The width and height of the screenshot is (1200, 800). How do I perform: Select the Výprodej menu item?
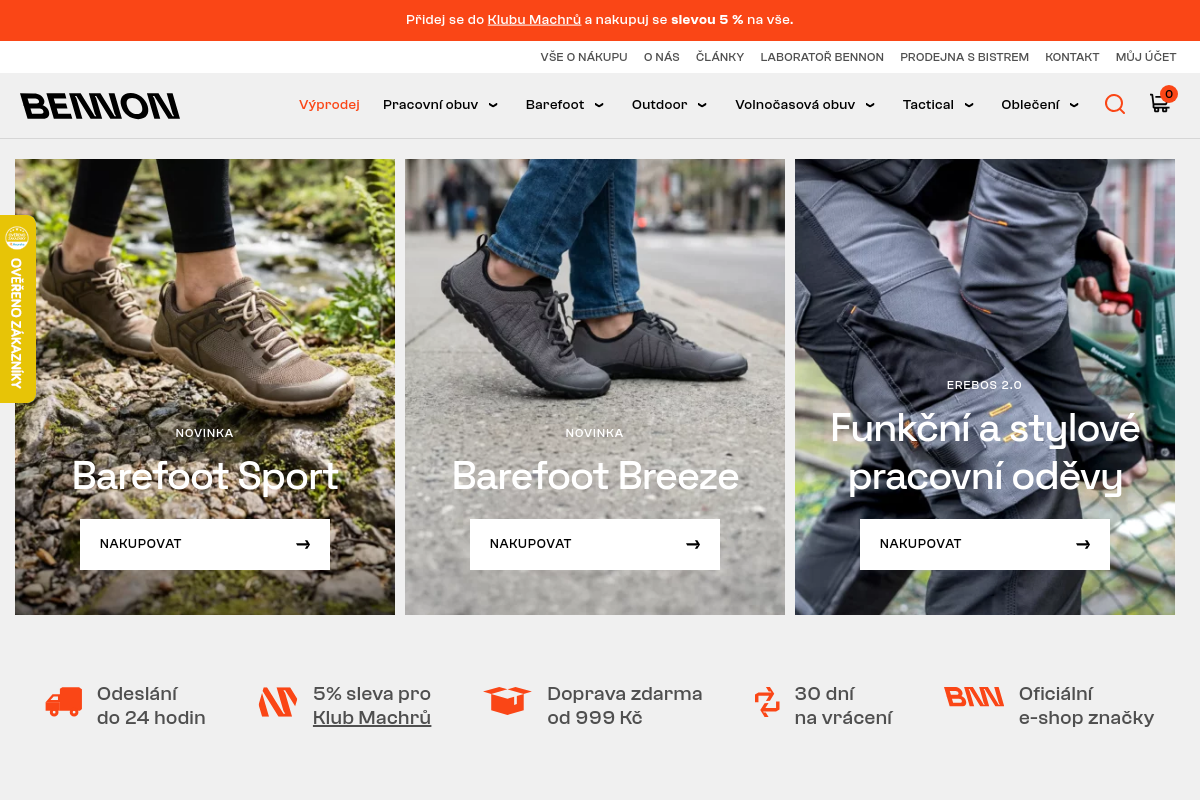[x=329, y=104]
